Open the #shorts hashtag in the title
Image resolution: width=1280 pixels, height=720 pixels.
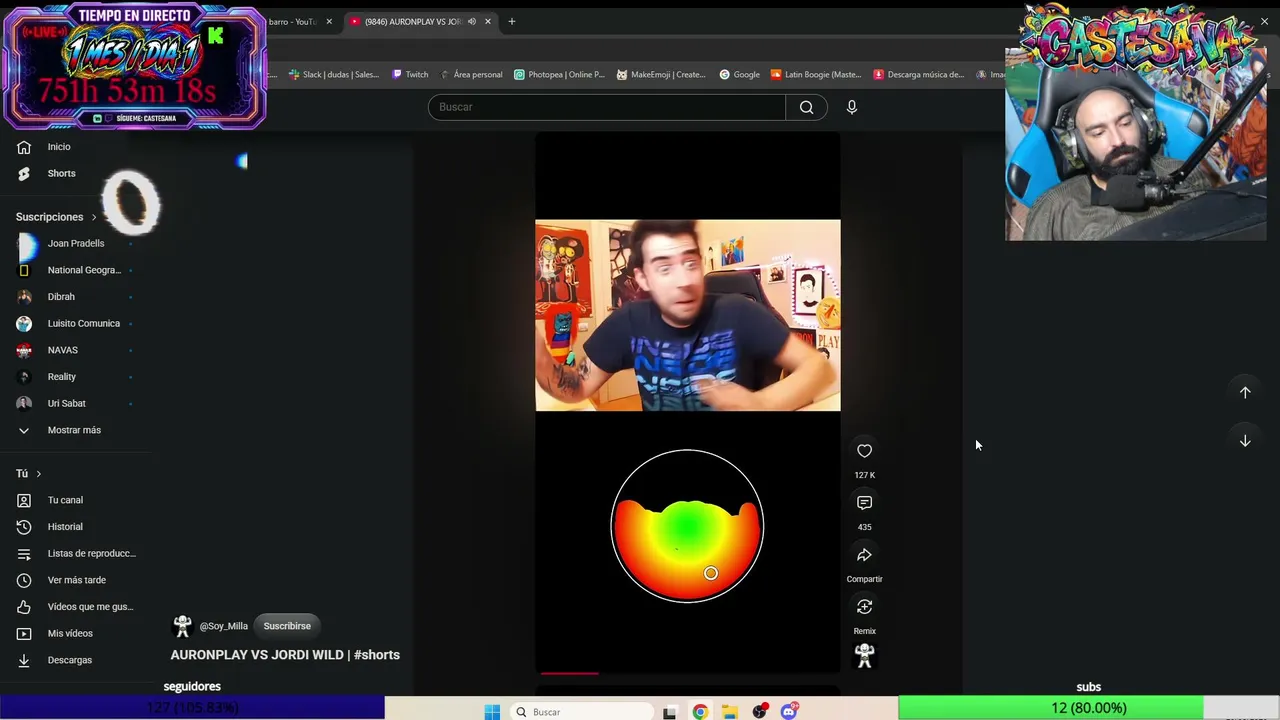click(377, 655)
